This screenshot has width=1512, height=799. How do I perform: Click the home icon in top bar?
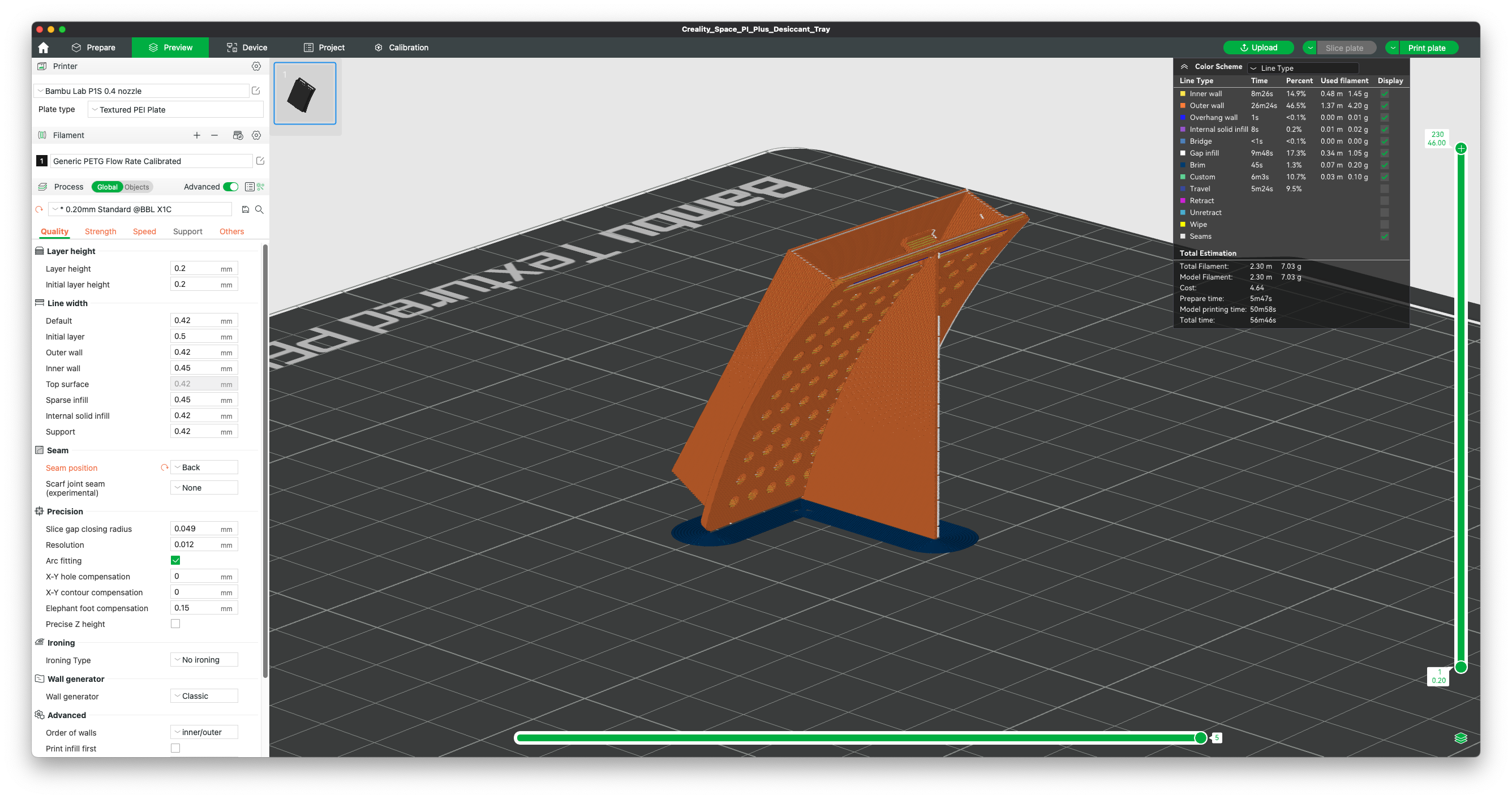43,48
